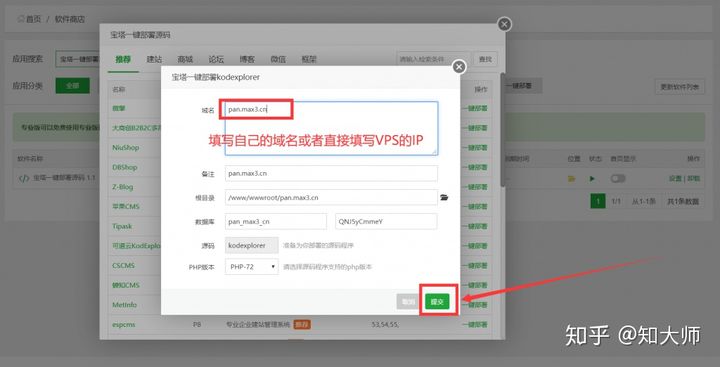The width and height of the screenshot is (720, 367).
Task: Open the PHP-72 version dropdown
Action: [252, 266]
